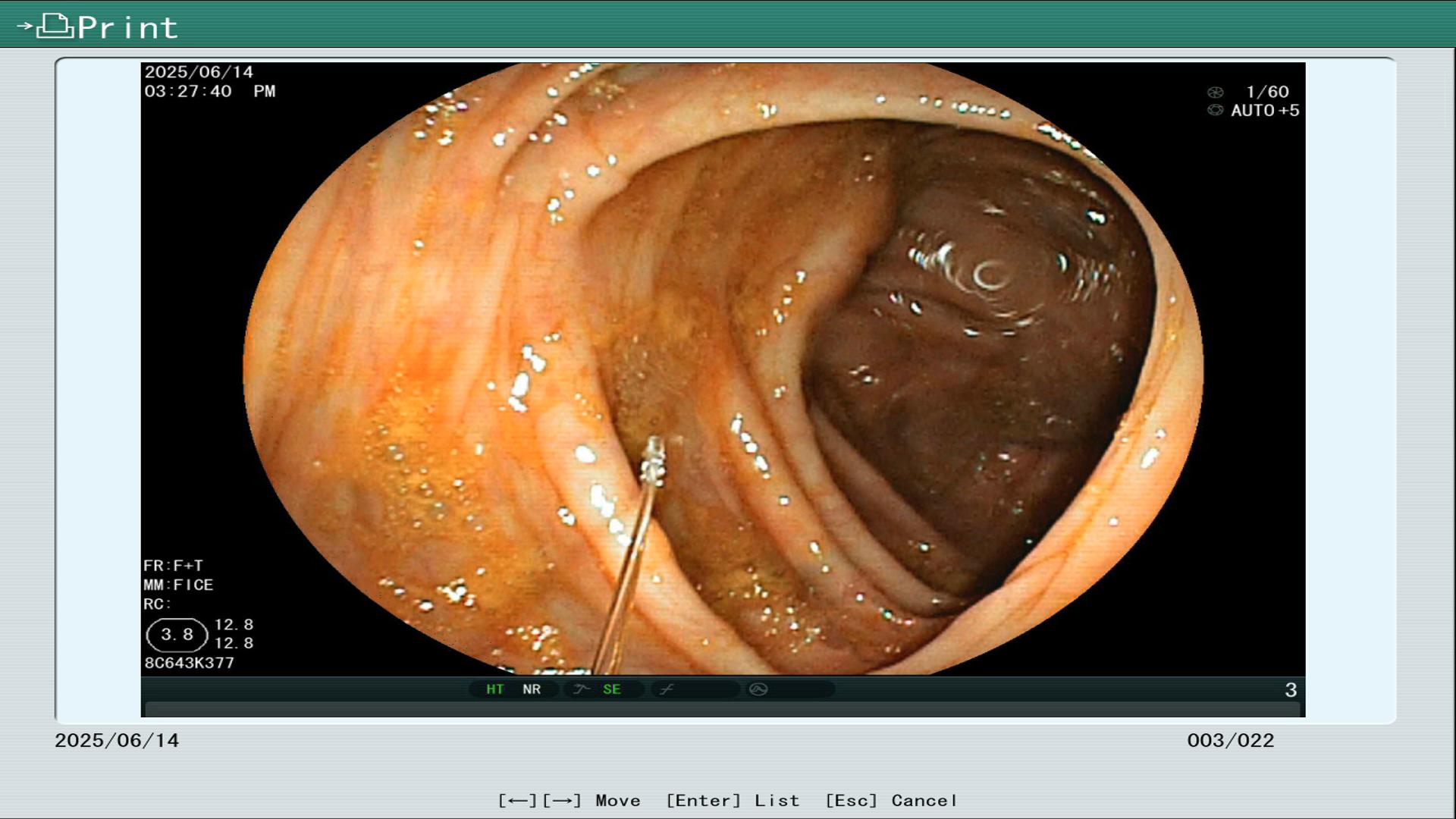The width and height of the screenshot is (1456, 819).
Task: Click the f-shaped curve icon in status bar
Action: pyautogui.click(x=667, y=689)
